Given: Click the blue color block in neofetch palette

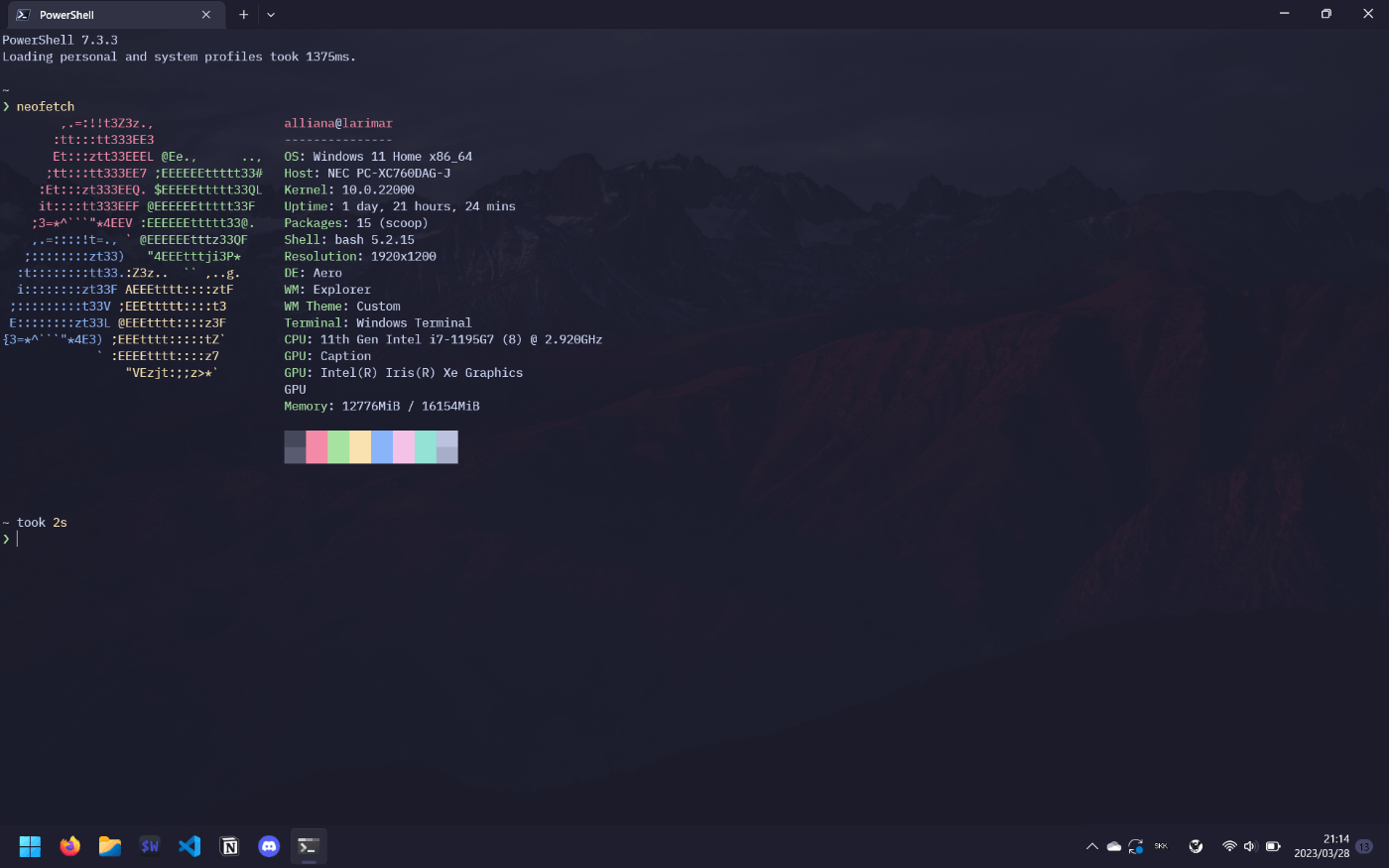Looking at the screenshot, I should 382,447.
